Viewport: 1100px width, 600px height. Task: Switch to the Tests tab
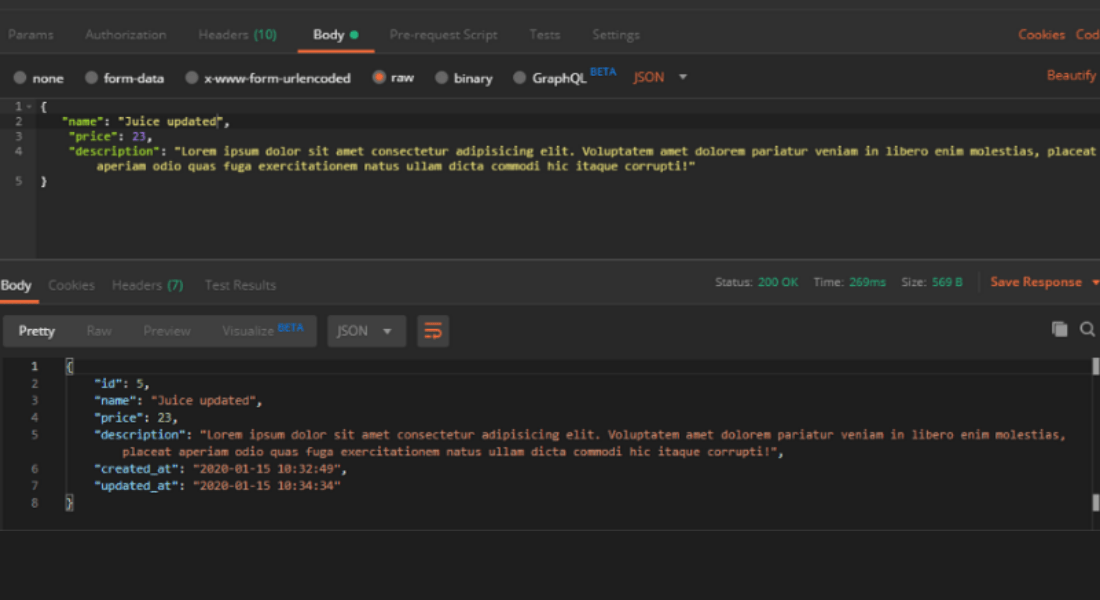coord(544,34)
